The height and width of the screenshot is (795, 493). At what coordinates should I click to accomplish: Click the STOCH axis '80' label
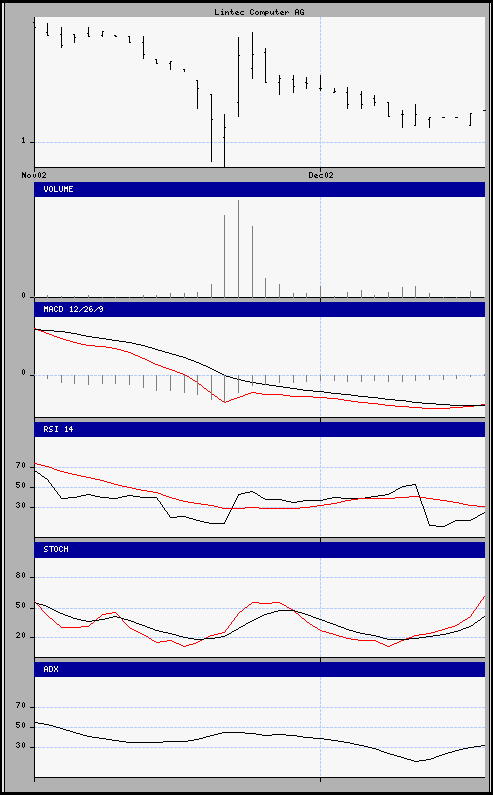pyautogui.click(x=20, y=576)
